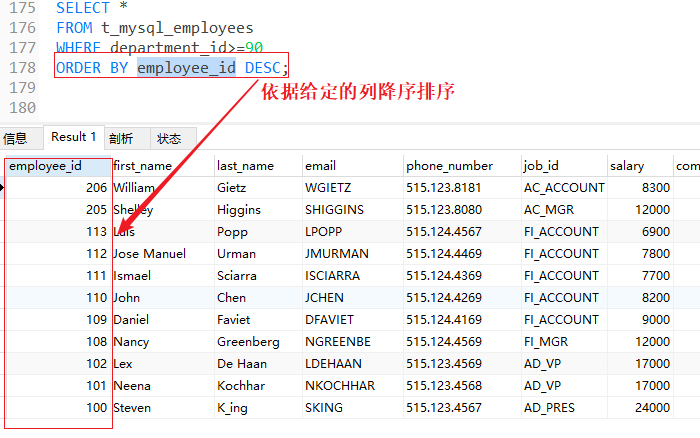Viewport: 700px width, 438px height.
Task: Click phone number cell 515.123.8080
Action: click(x=462, y=209)
